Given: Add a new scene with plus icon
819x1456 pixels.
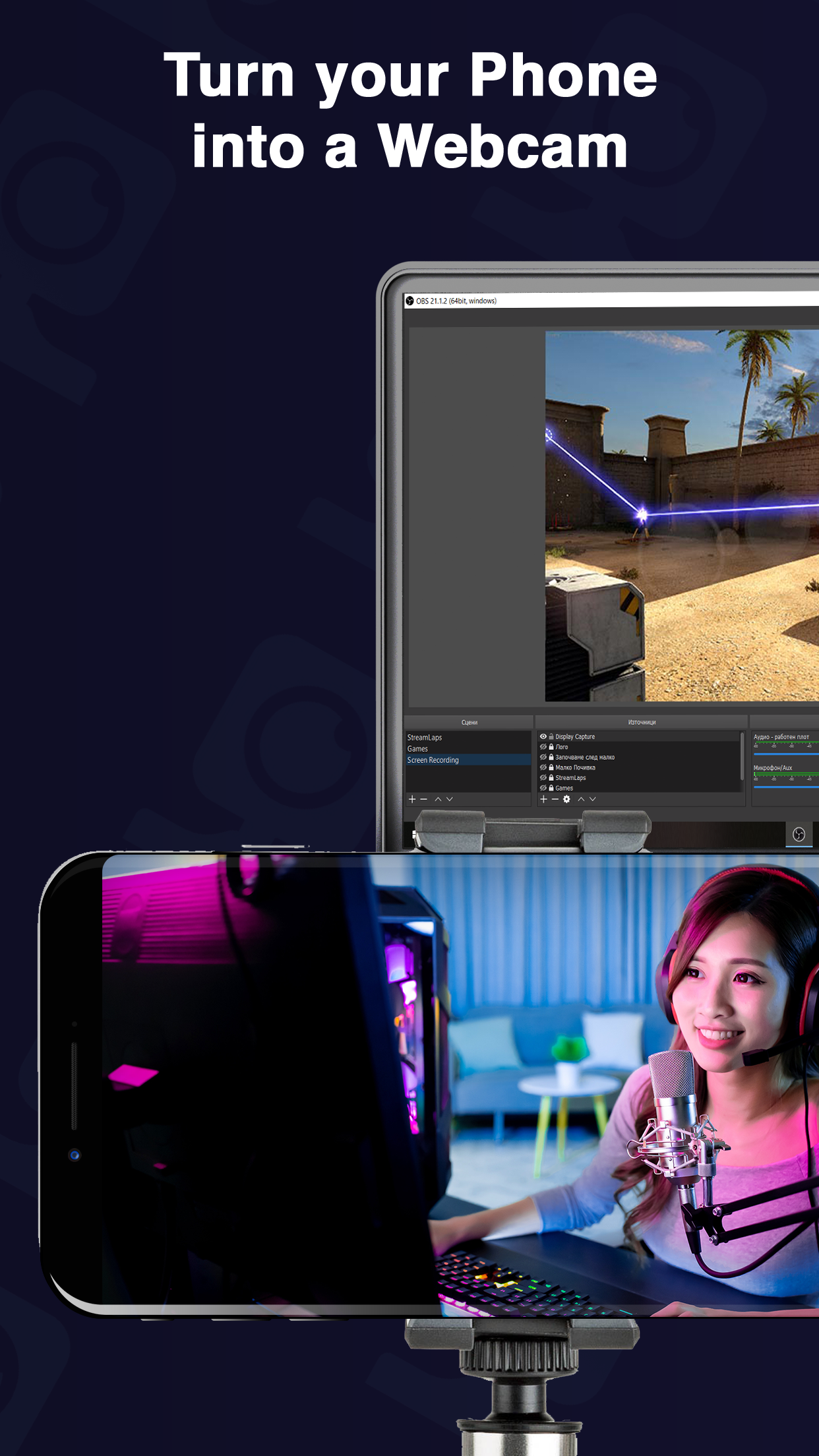Looking at the screenshot, I should (412, 799).
